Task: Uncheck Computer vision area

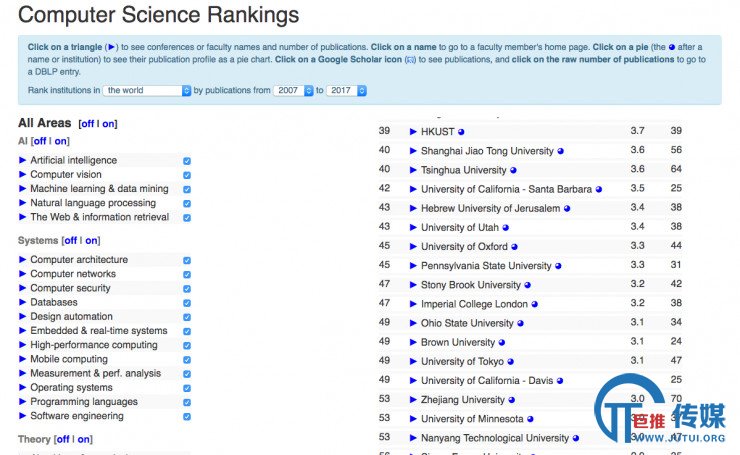Action: pos(187,175)
